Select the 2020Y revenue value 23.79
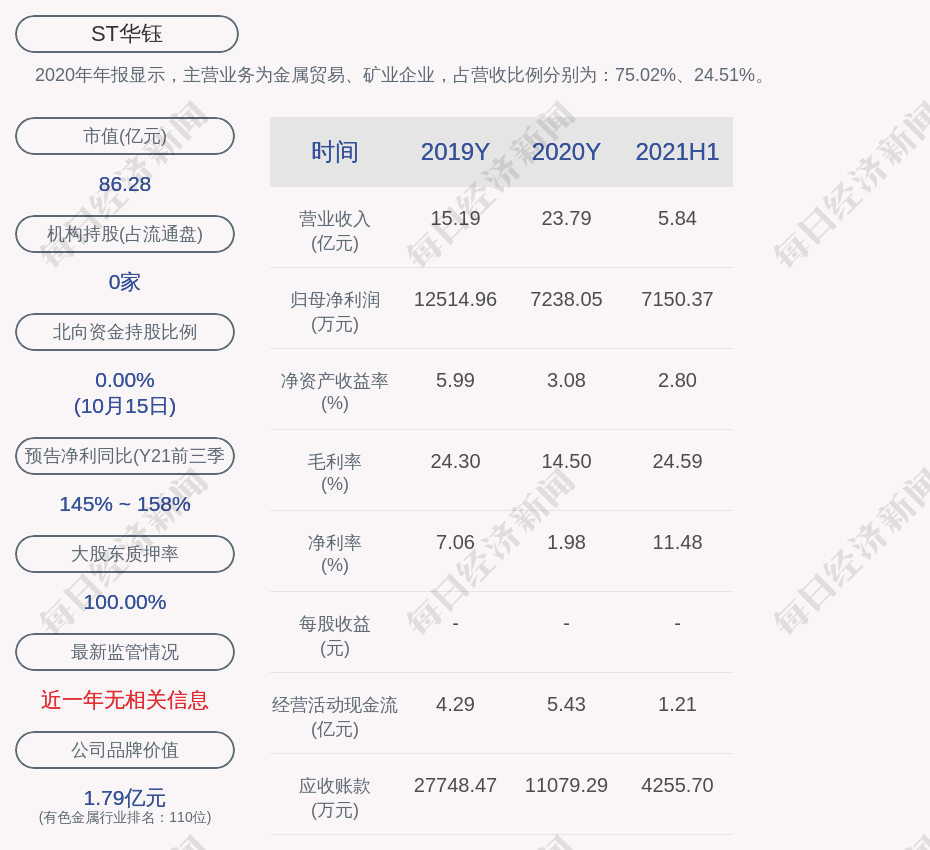The image size is (930, 850). (x=566, y=218)
